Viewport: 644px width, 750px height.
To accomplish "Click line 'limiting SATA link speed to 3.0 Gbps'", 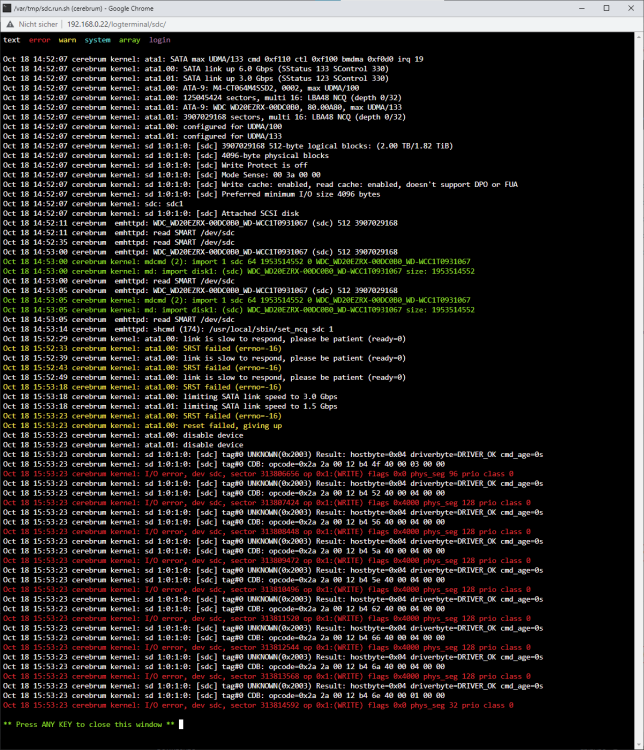I will [x=170, y=397].
